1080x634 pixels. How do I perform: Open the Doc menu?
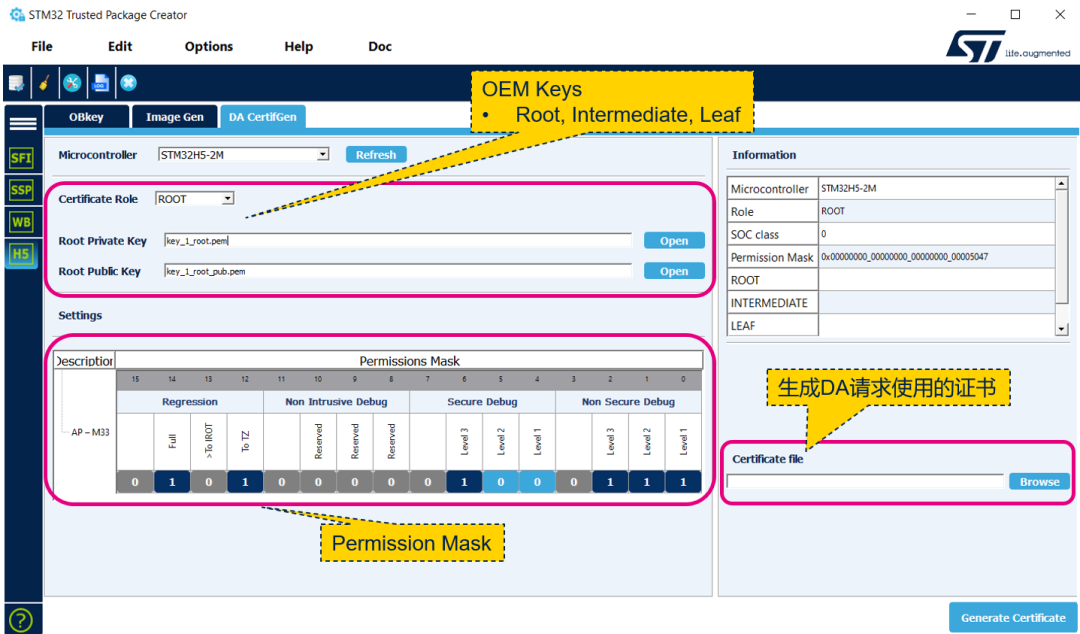pyautogui.click(x=380, y=46)
